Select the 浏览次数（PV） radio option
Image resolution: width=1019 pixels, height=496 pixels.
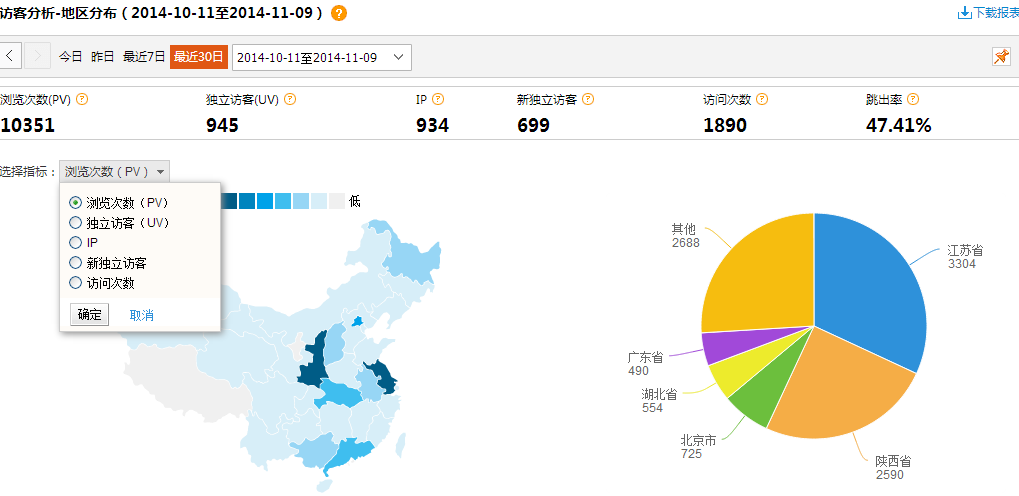[x=75, y=203]
